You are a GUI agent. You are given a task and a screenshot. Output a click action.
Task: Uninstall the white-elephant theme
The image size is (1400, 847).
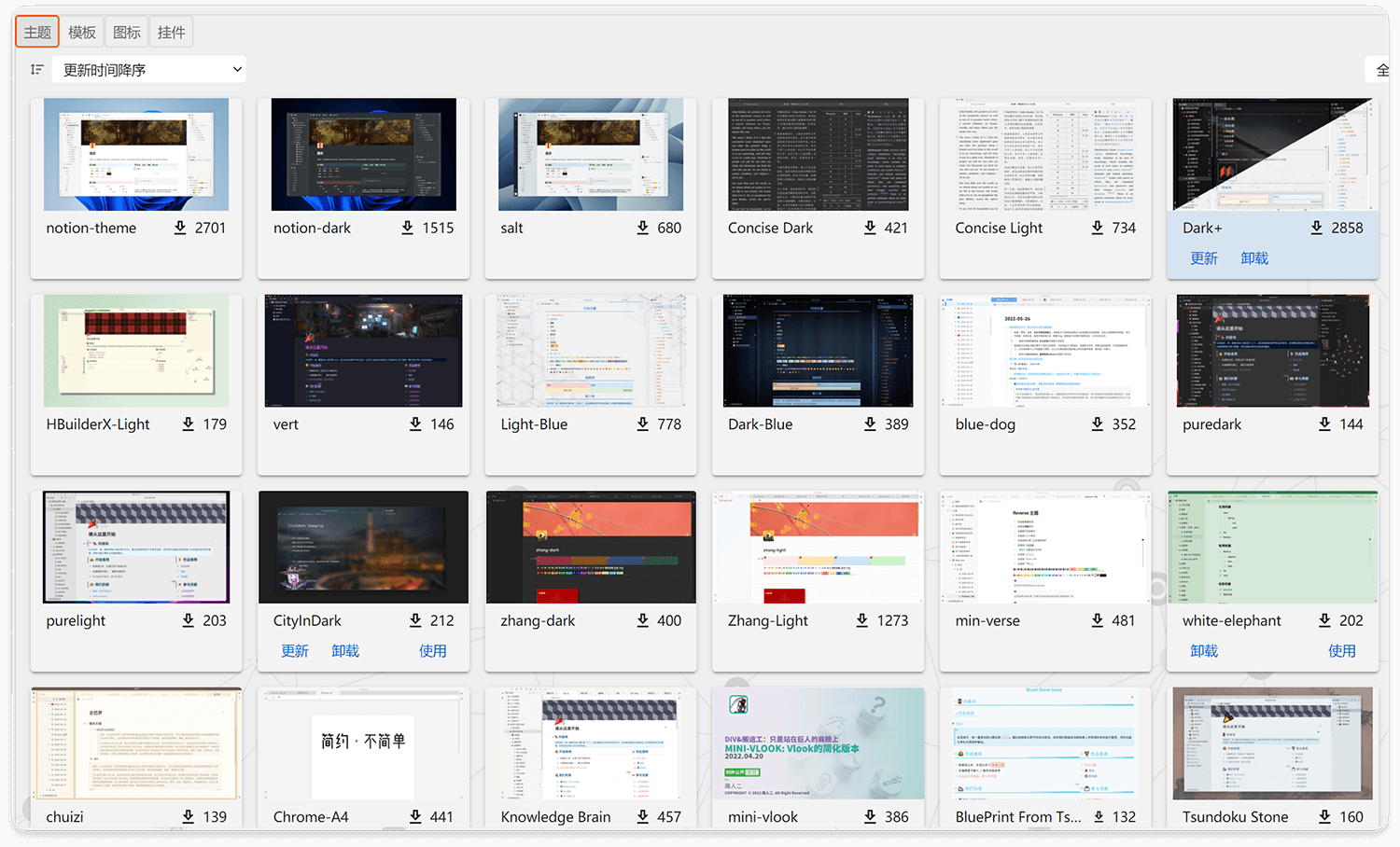(x=1204, y=651)
